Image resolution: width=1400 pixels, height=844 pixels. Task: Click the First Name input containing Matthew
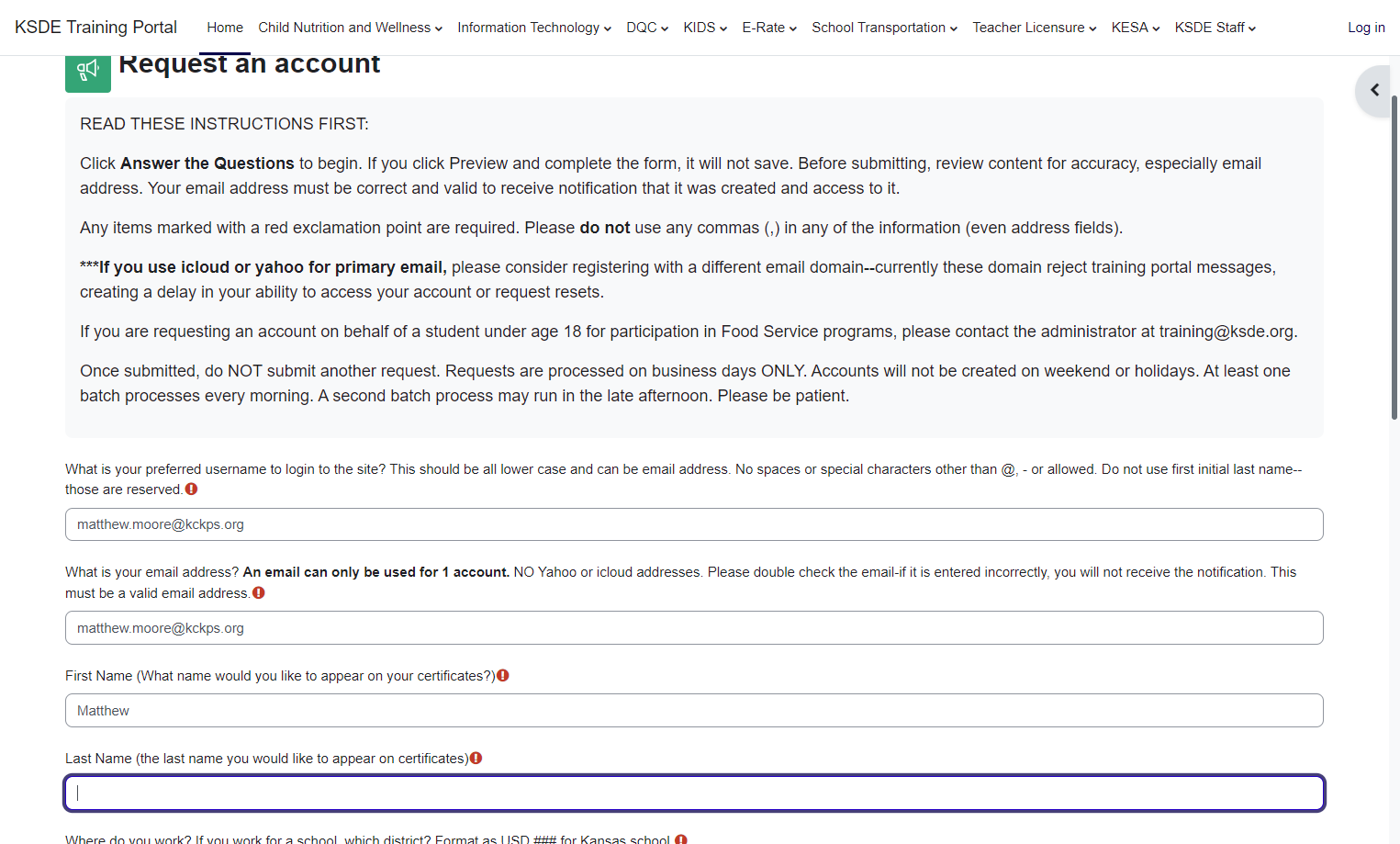tap(694, 711)
